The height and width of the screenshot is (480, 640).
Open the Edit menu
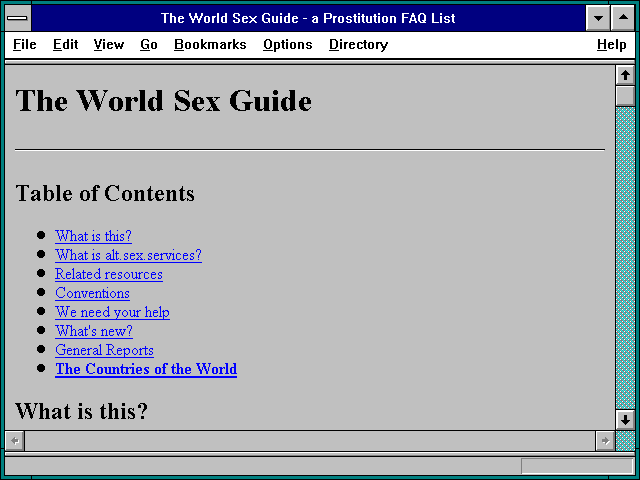(x=65, y=44)
